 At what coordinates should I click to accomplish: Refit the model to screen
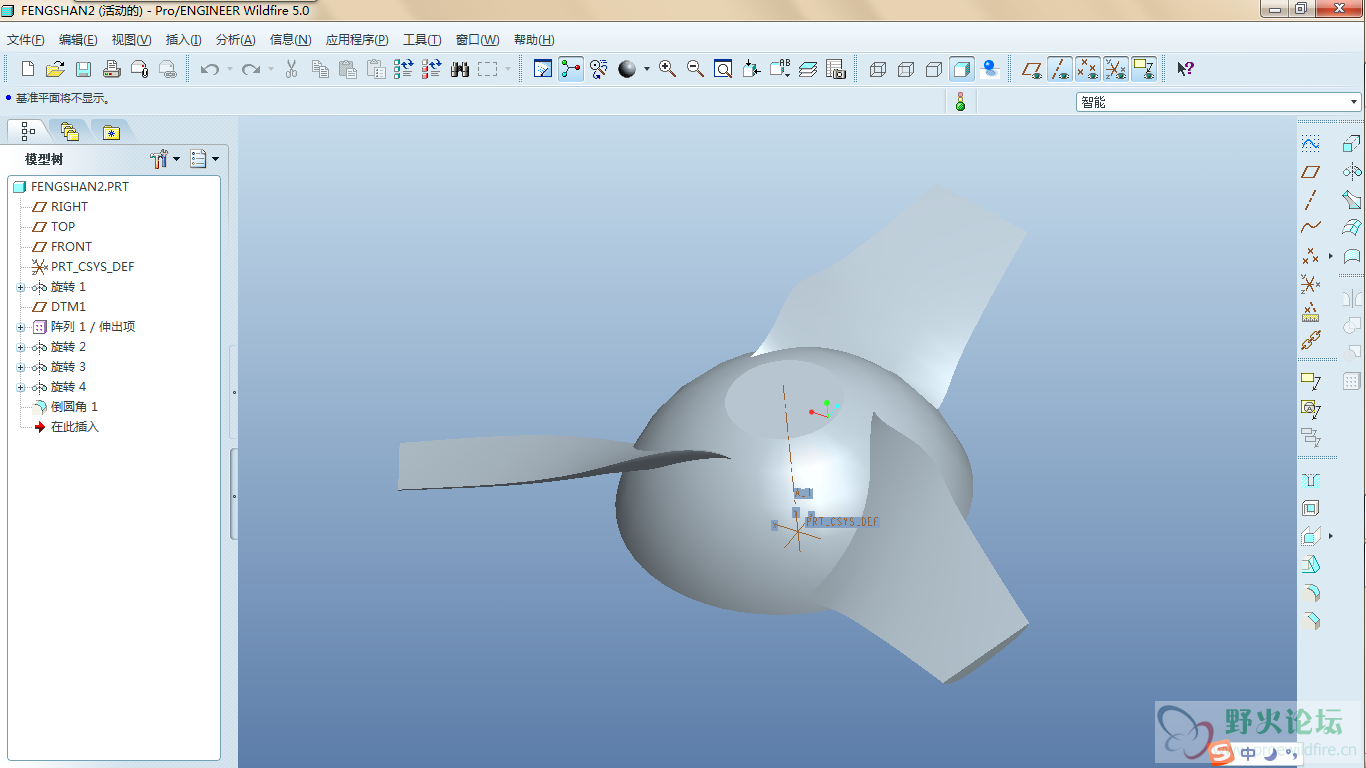click(x=723, y=69)
